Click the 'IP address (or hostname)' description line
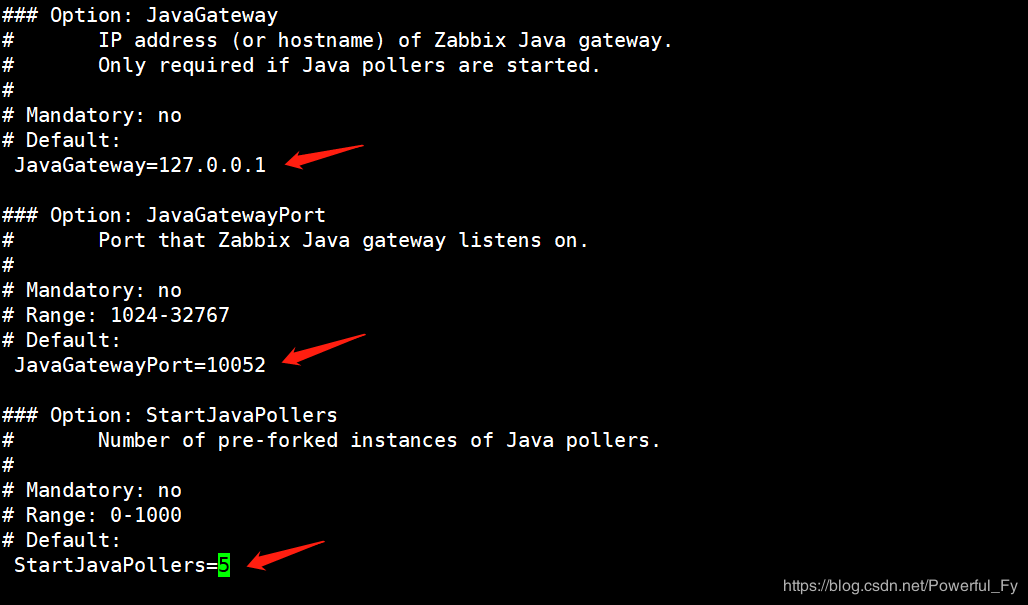1028x605 pixels. (x=338, y=41)
